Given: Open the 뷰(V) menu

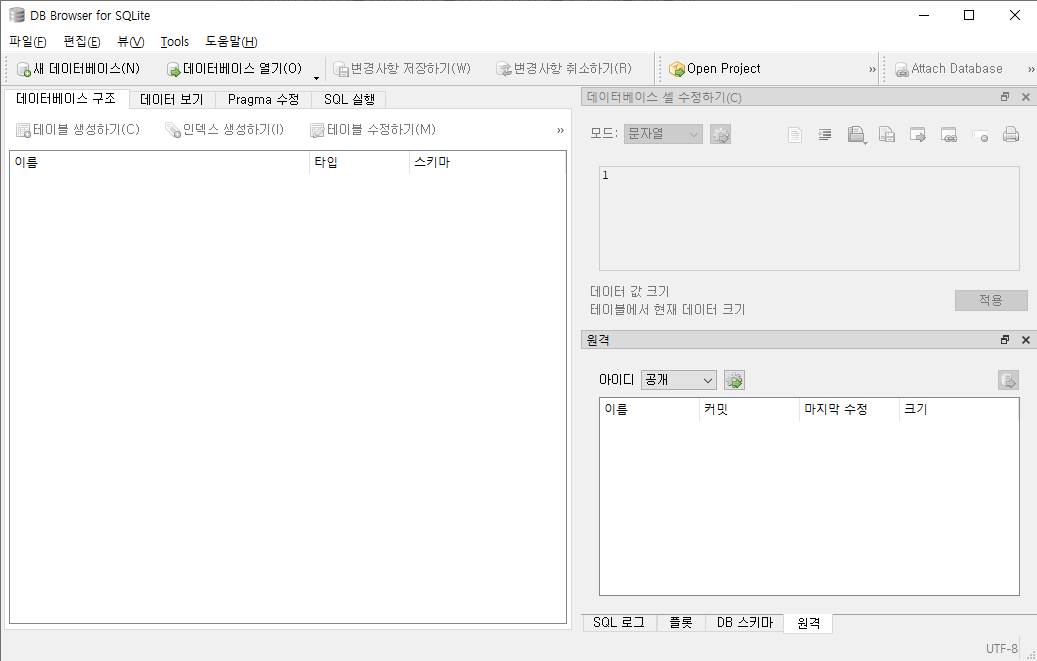Looking at the screenshot, I should point(130,42).
